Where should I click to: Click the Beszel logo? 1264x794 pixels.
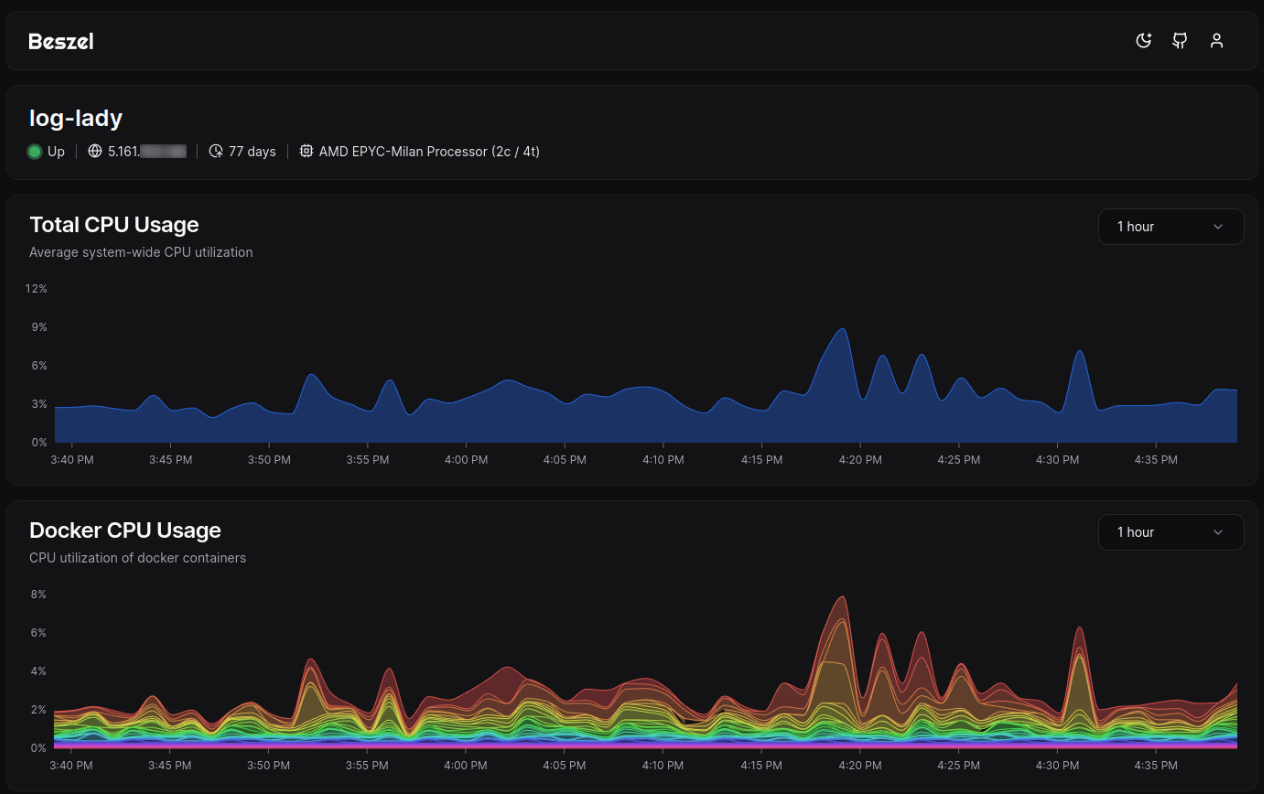point(61,41)
